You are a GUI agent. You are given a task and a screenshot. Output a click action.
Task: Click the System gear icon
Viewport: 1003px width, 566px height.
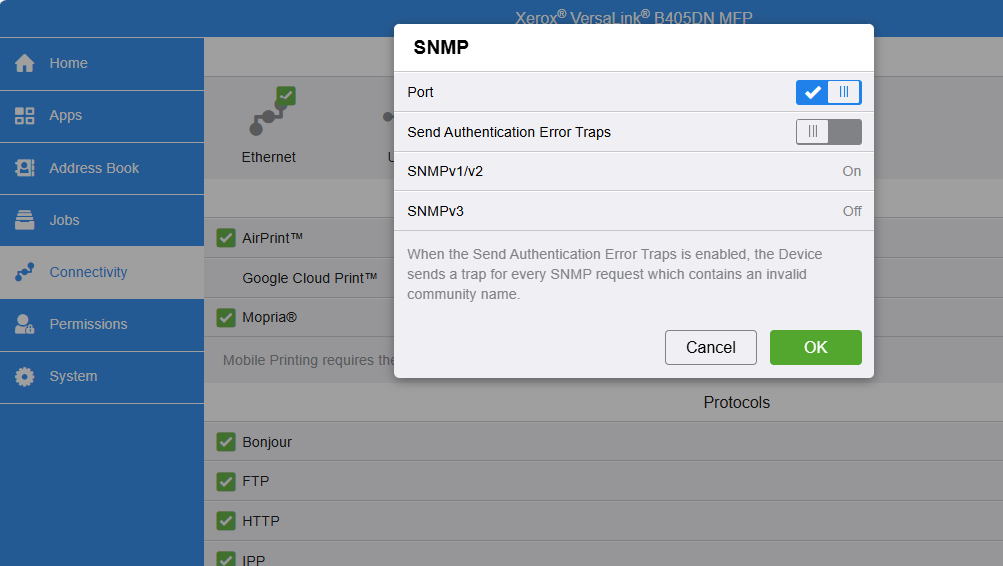25,376
